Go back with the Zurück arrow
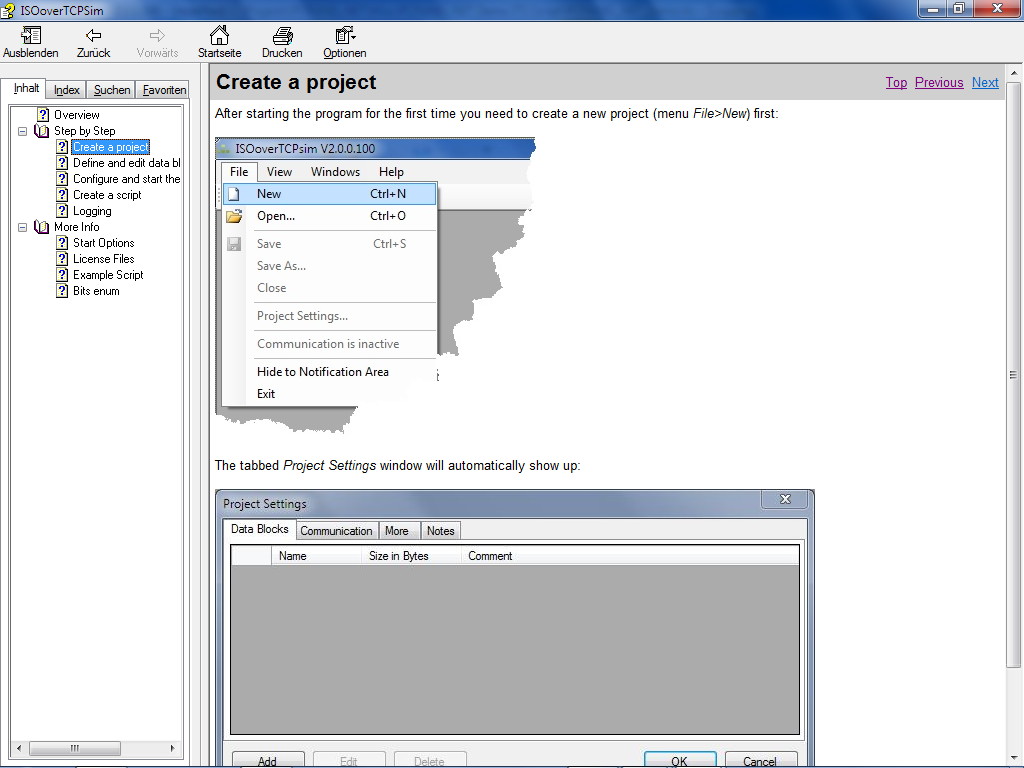The width and height of the screenshot is (1024, 768). pyautogui.click(x=93, y=36)
